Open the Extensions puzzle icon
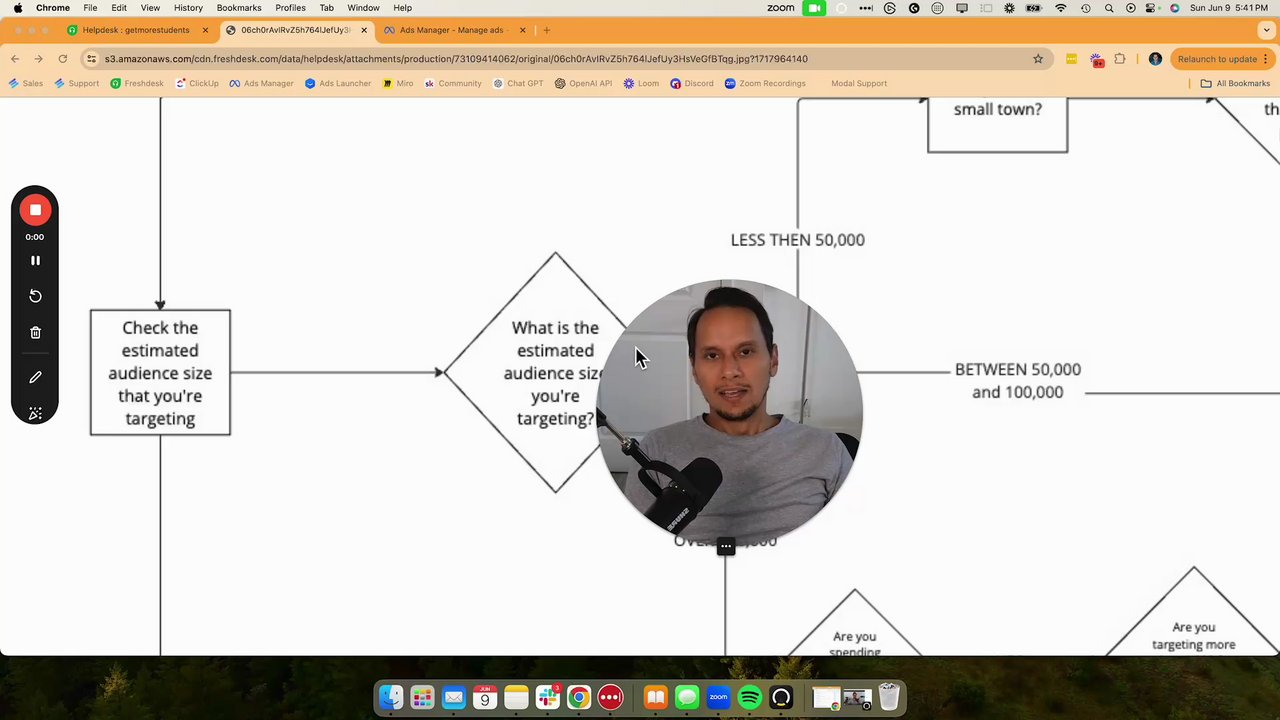Screen dimensions: 1280x720 (1120, 59)
